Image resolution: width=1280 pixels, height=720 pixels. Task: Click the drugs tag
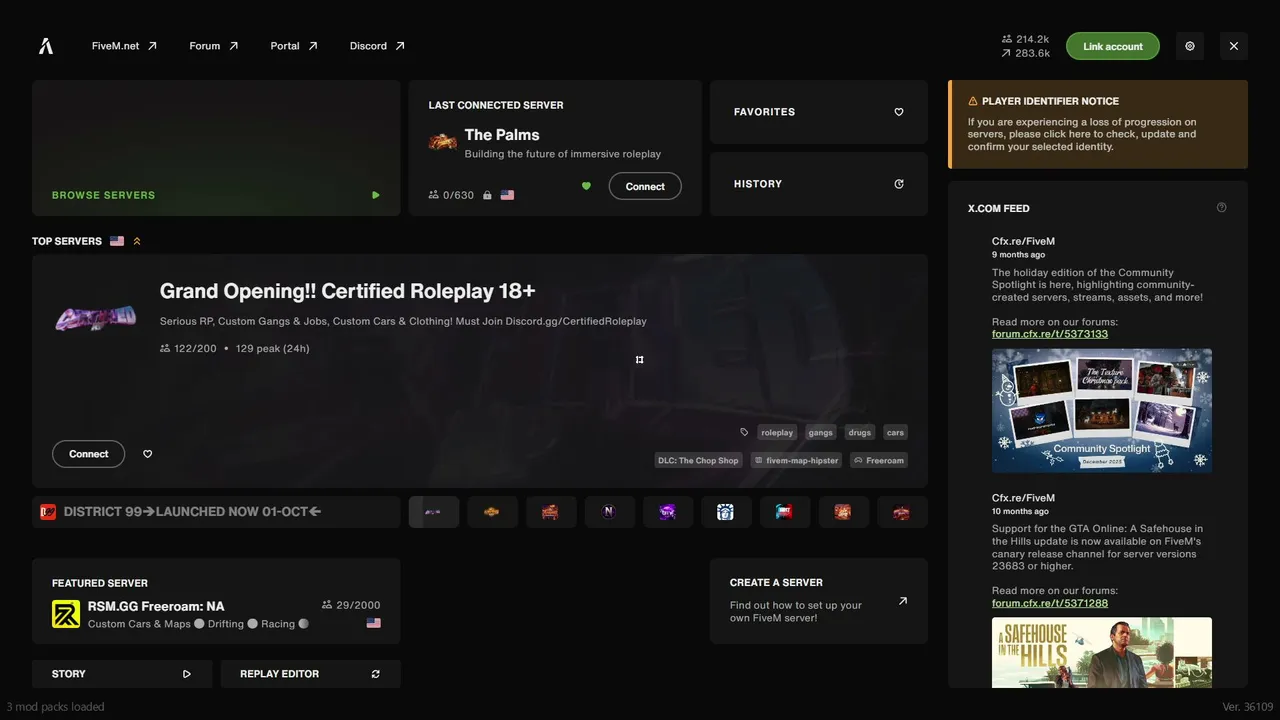pos(860,432)
